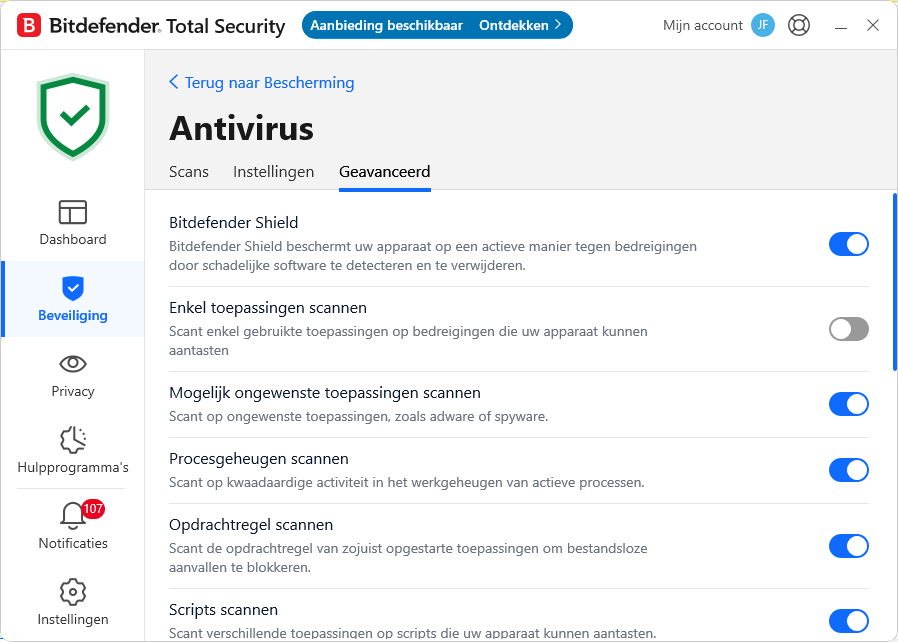The image size is (898, 642).
Task: Click the vertical scrollbar thumb
Action: pos(894,282)
